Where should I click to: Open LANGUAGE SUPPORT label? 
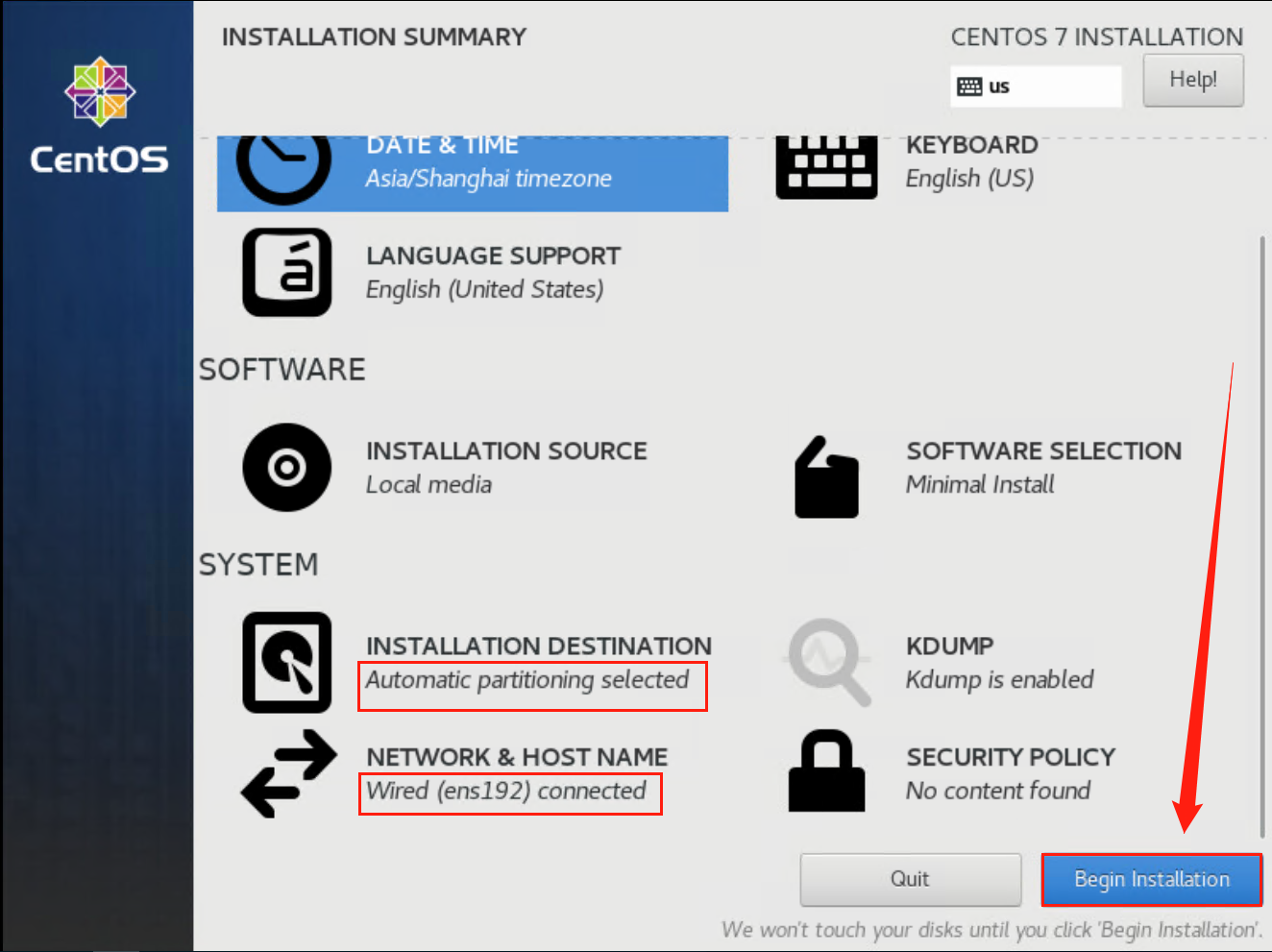[x=493, y=256]
